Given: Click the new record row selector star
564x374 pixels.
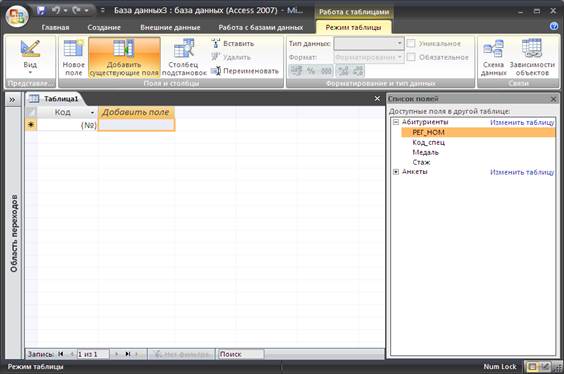Looking at the screenshot, I should 31,125.
